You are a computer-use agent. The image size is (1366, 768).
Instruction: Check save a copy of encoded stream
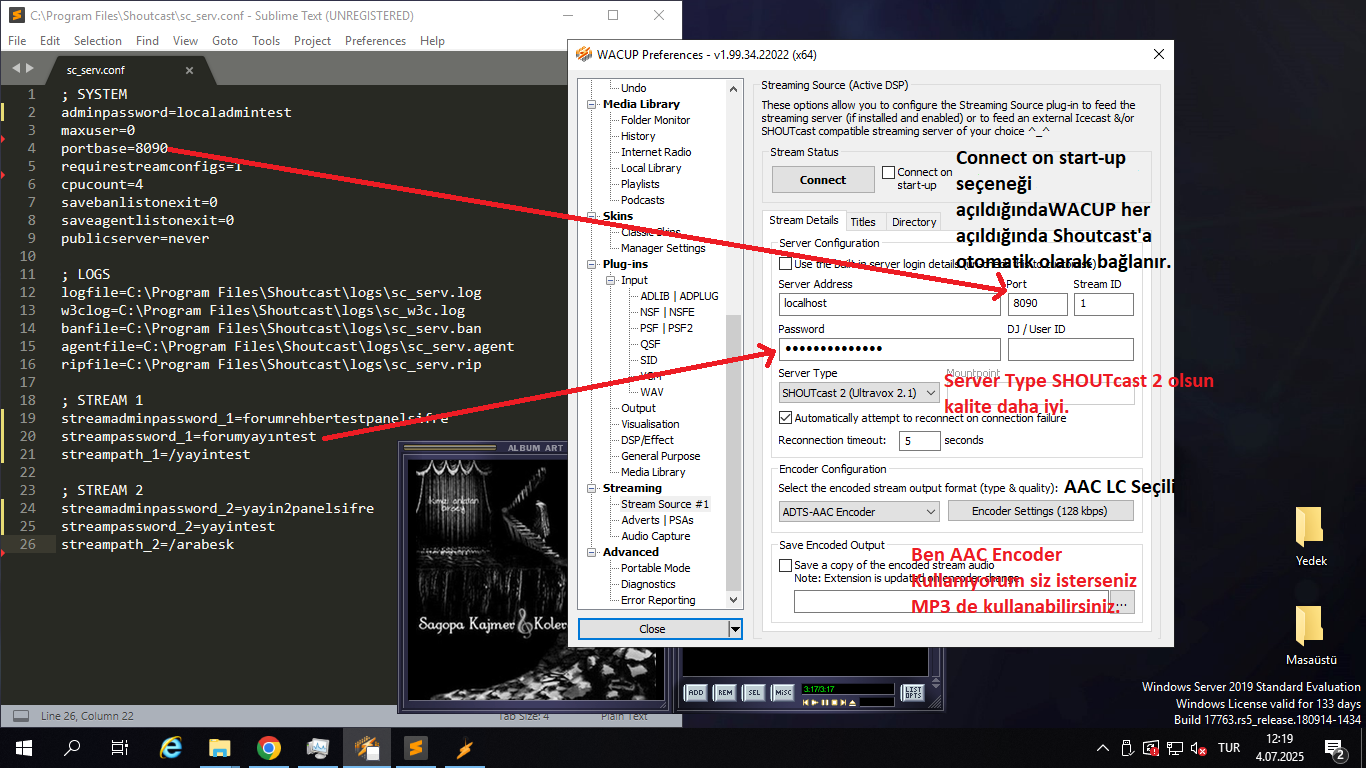click(785, 565)
